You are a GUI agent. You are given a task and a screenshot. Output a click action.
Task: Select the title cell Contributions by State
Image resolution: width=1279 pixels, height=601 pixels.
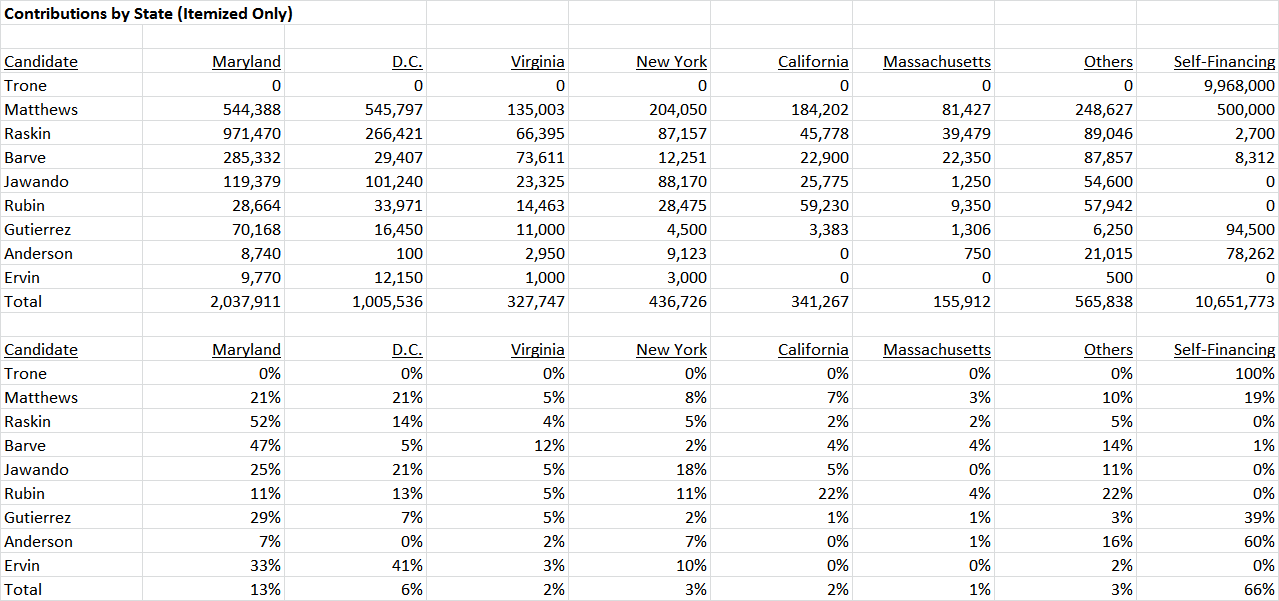point(148,14)
